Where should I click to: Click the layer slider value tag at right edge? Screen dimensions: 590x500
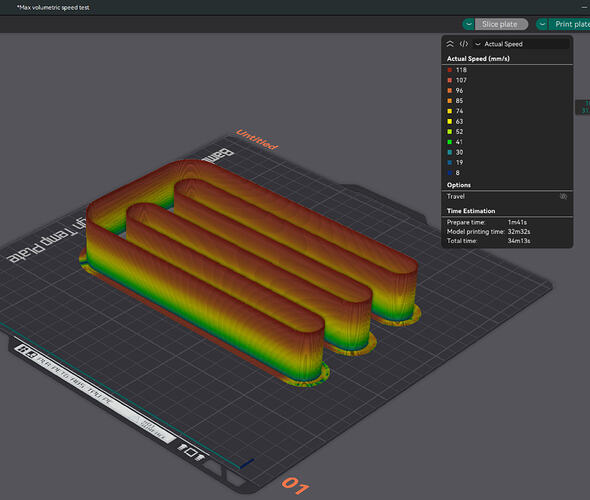[x=584, y=107]
